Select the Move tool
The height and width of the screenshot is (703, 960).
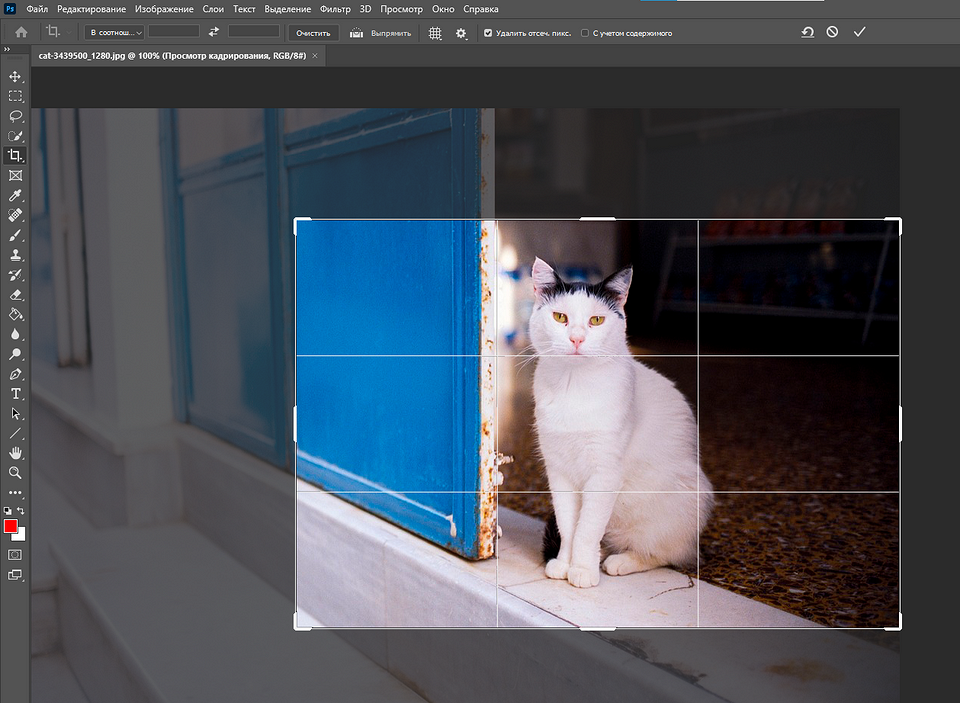pyautogui.click(x=15, y=77)
